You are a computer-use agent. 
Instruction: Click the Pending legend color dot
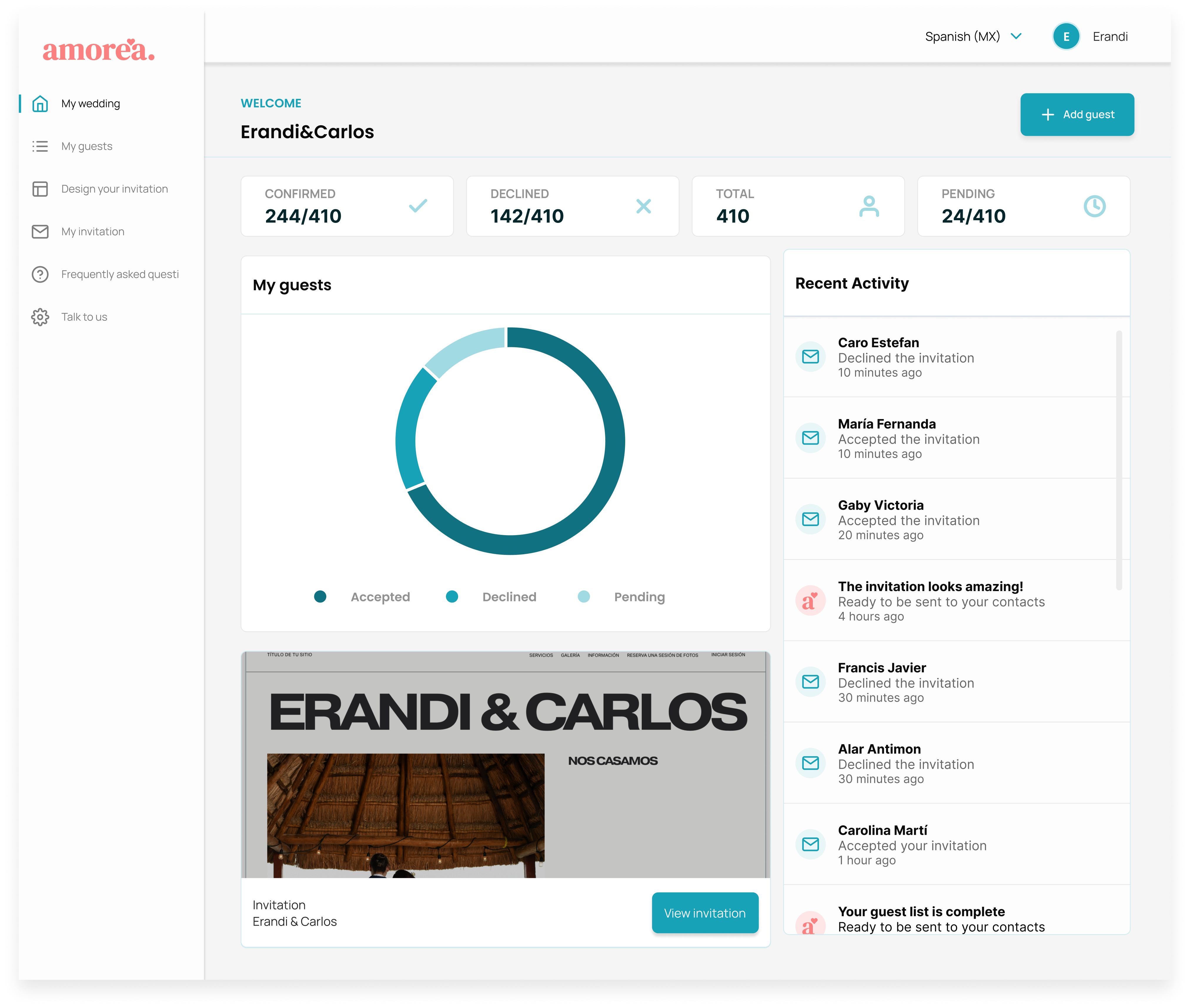point(584,597)
